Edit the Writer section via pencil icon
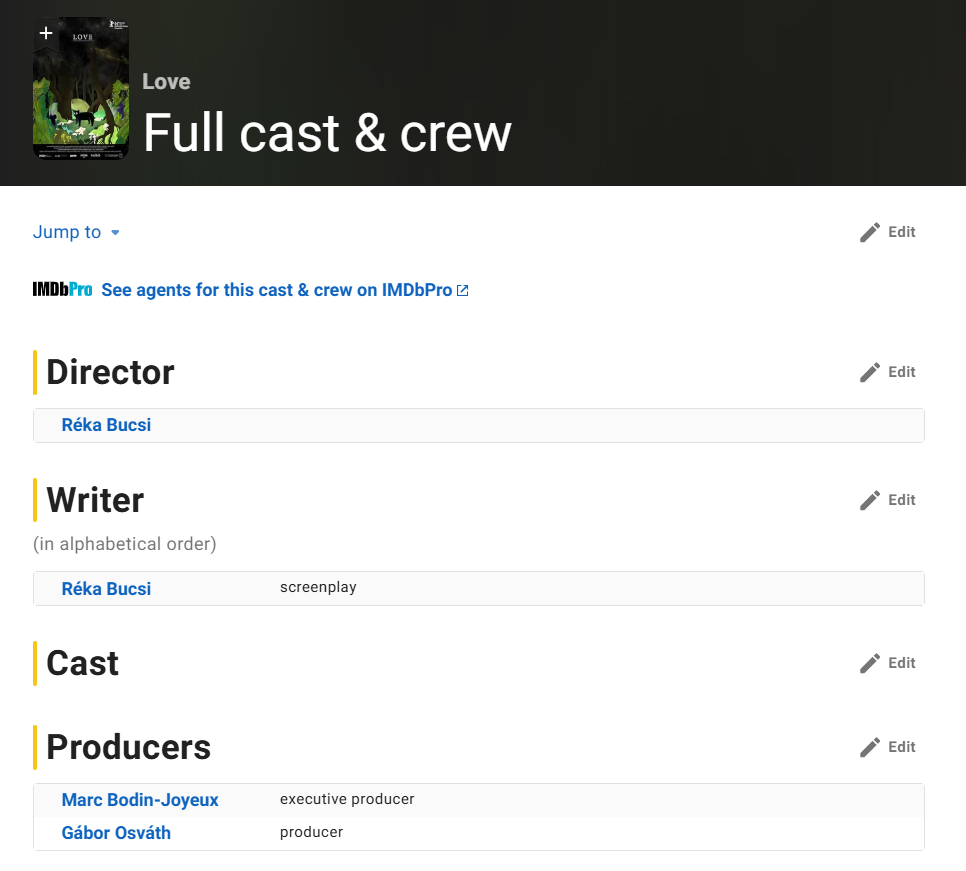The width and height of the screenshot is (966, 871). [x=887, y=500]
